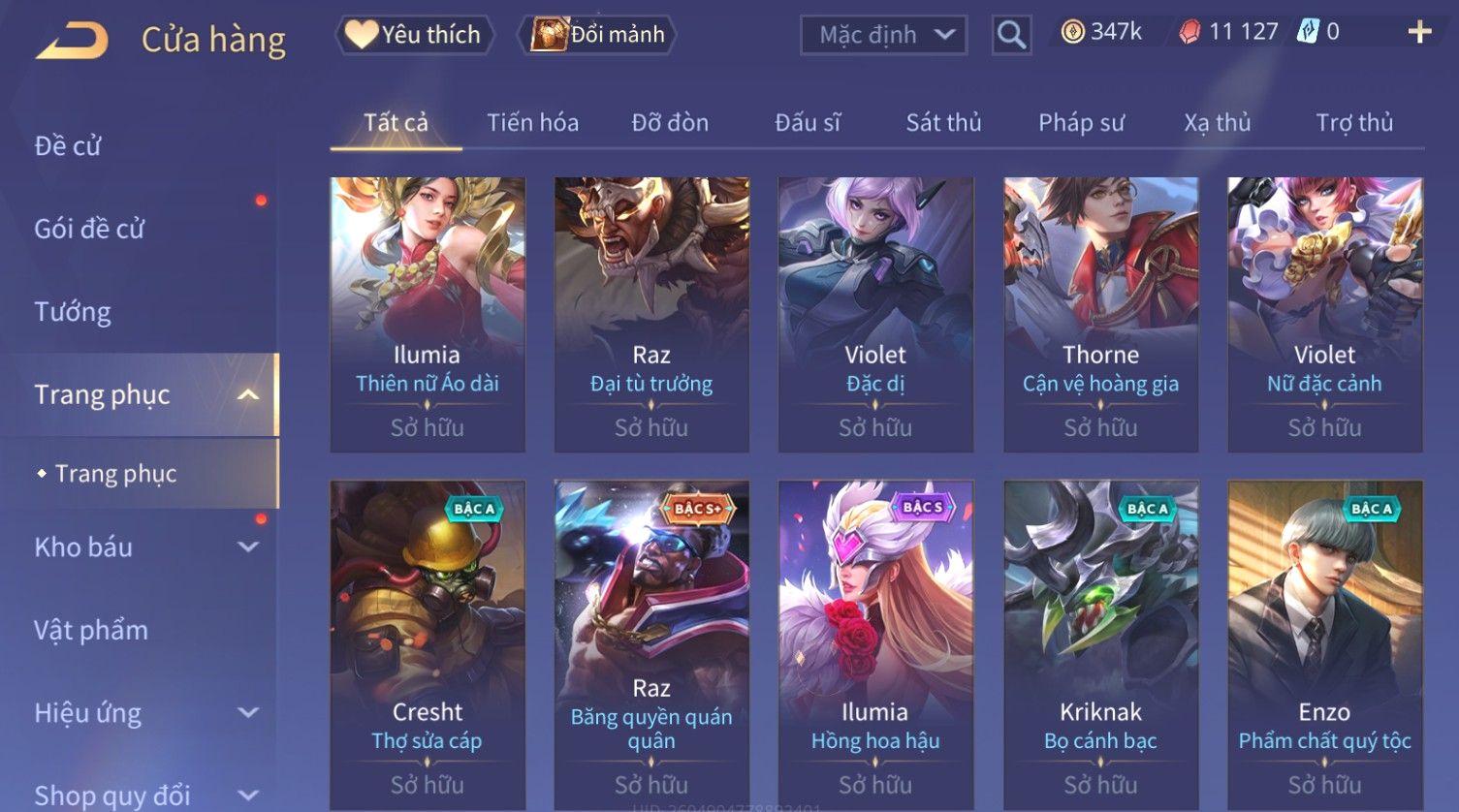Image resolution: width=1459 pixels, height=812 pixels.
Task: Expand the Kho báu sidebar section
Action: (x=248, y=547)
